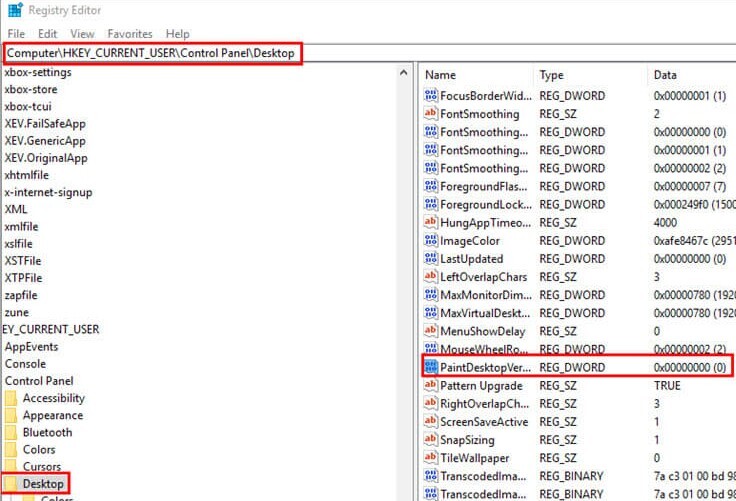Select the x-internet-signup key
The height and width of the screenshot is (501, 736).
48,193
